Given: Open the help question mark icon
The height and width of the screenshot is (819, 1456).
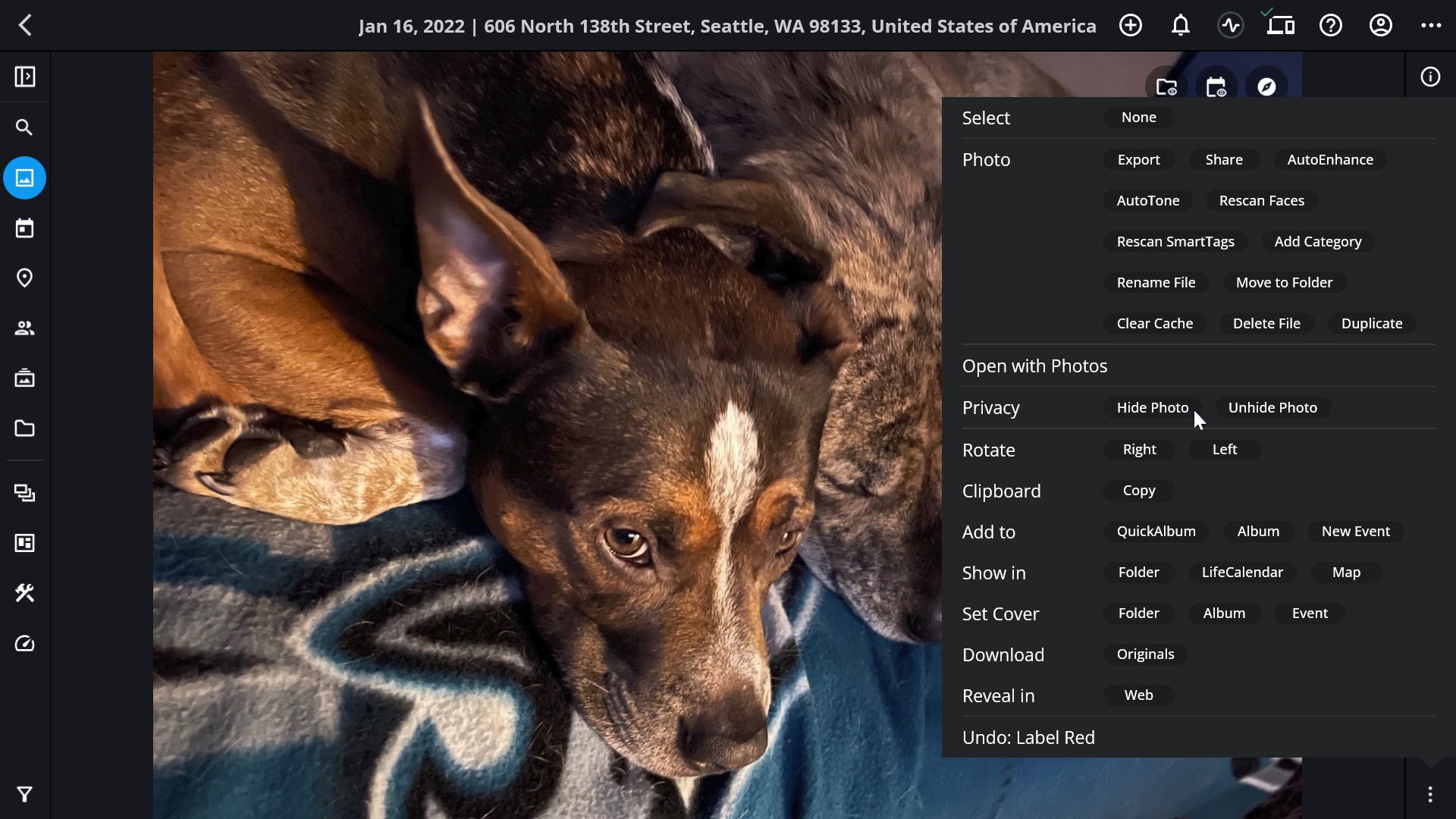Looking at the screenshot, I should click(x=1331, y=26).
